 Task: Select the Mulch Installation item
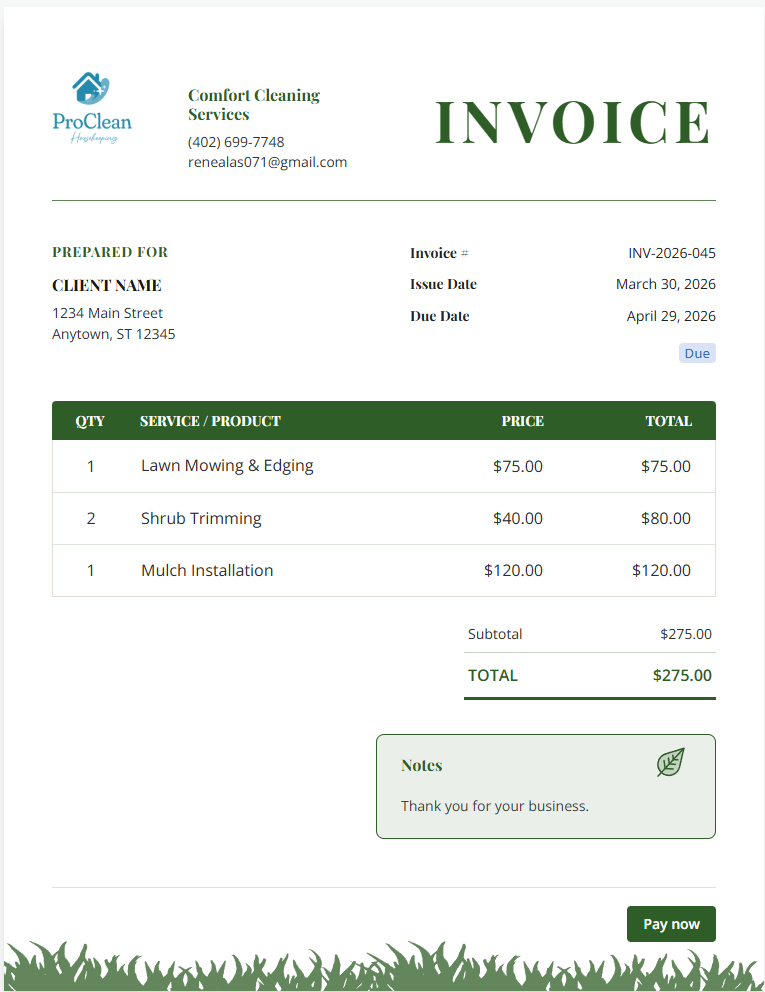click(207, 570)
